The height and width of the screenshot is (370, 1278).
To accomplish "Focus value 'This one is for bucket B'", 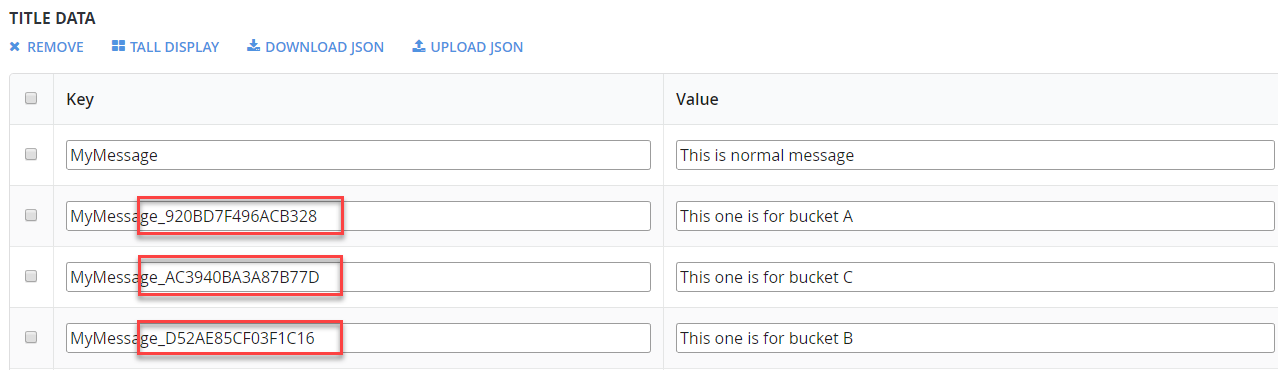I will pyautogui.click(x=975, y=338).
